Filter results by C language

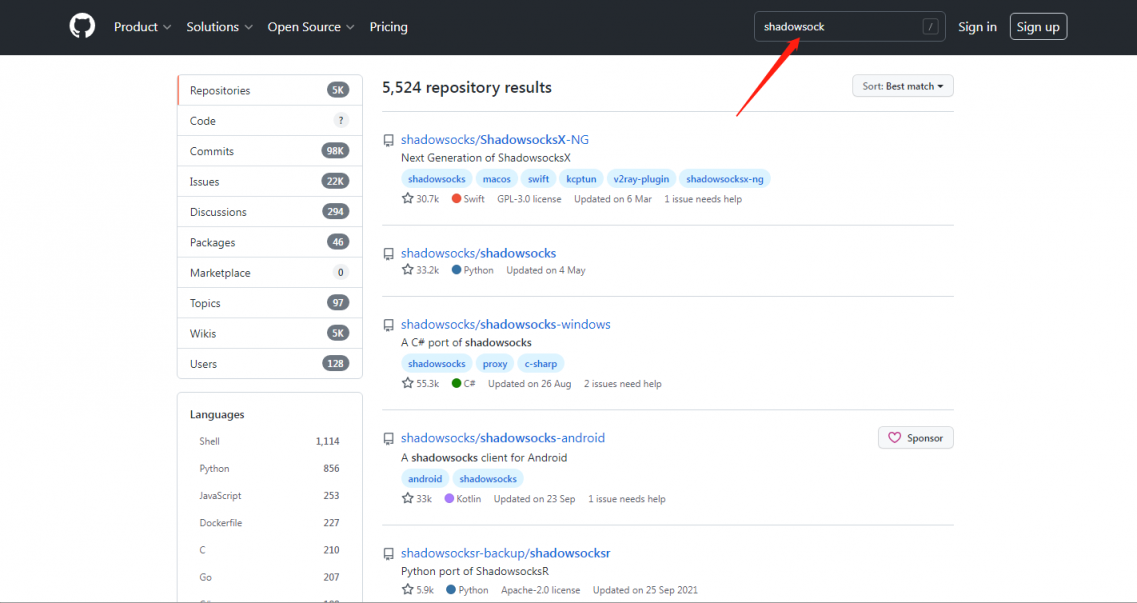pos(269,550)
